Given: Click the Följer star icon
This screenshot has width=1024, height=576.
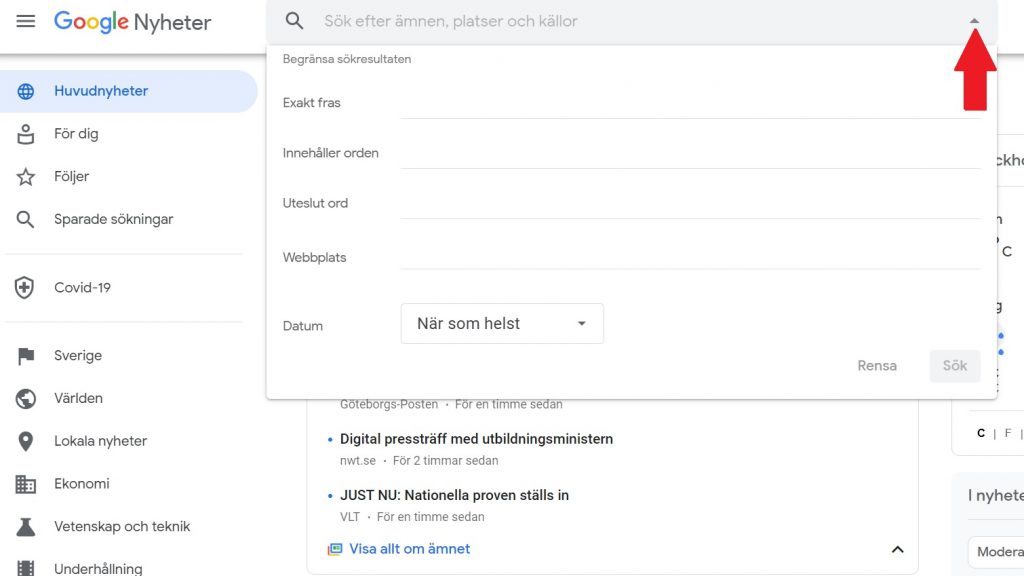Looking at the screenshot, I should pos(25,177).
